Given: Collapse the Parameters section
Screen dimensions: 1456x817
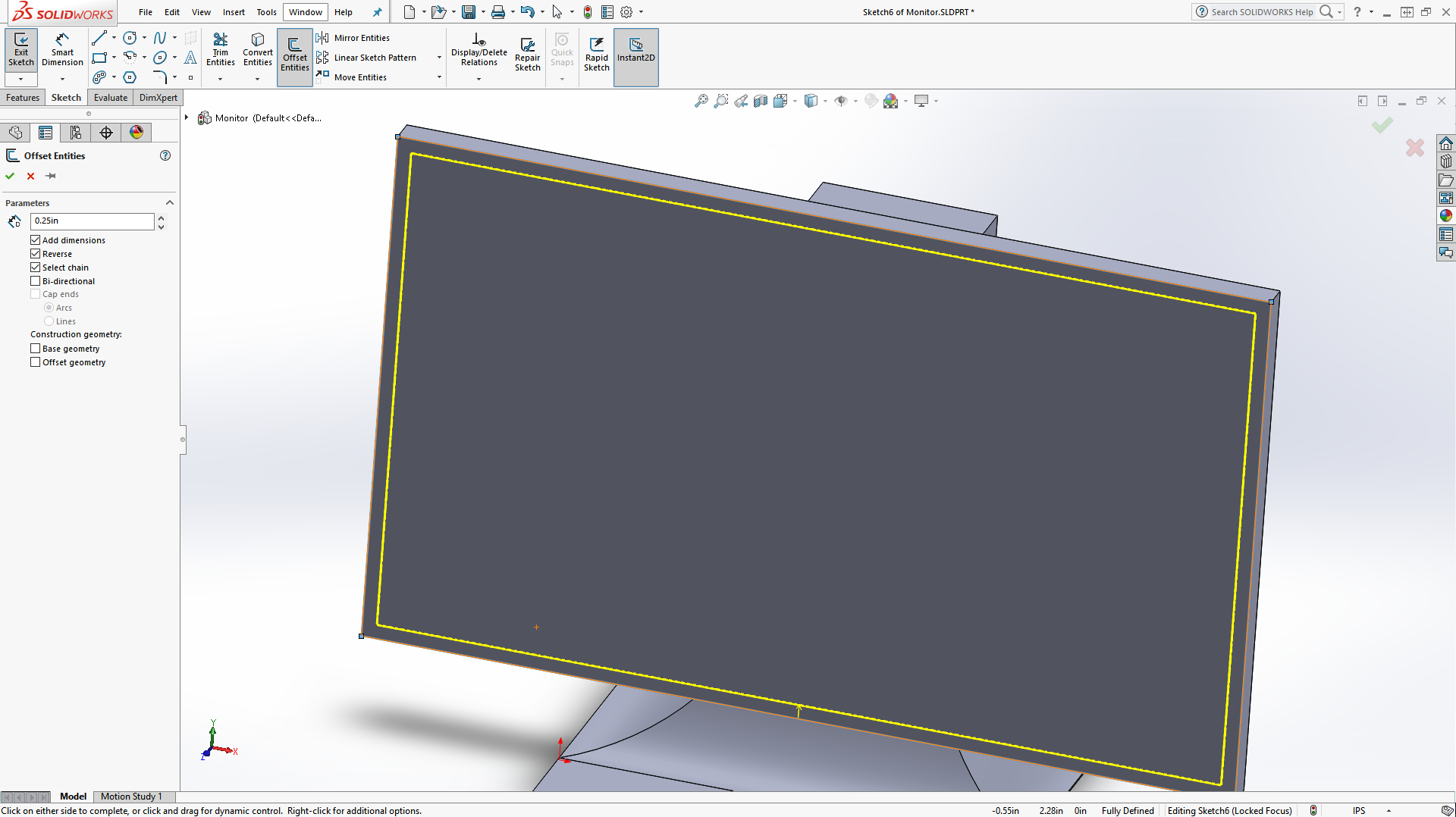Looking at the screenshot, I should [x=170, y=203].
